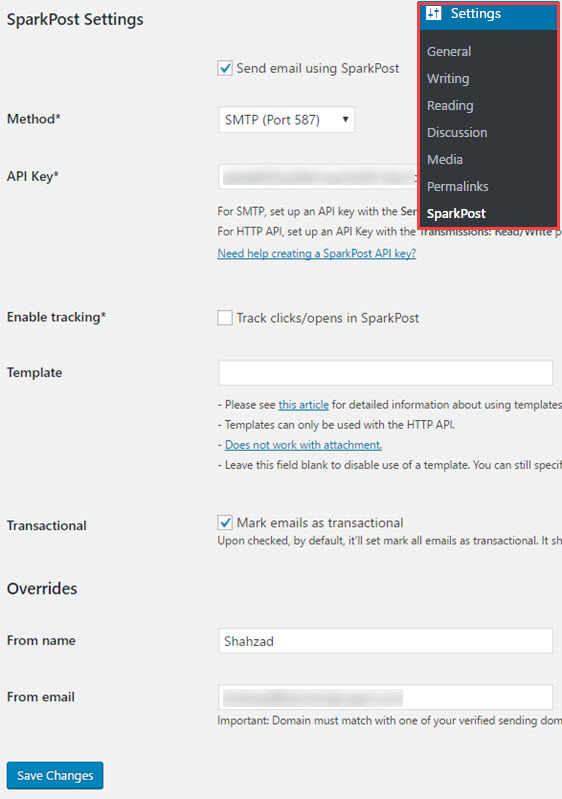
Task: Click the From name field
Action: click(386, 641)
